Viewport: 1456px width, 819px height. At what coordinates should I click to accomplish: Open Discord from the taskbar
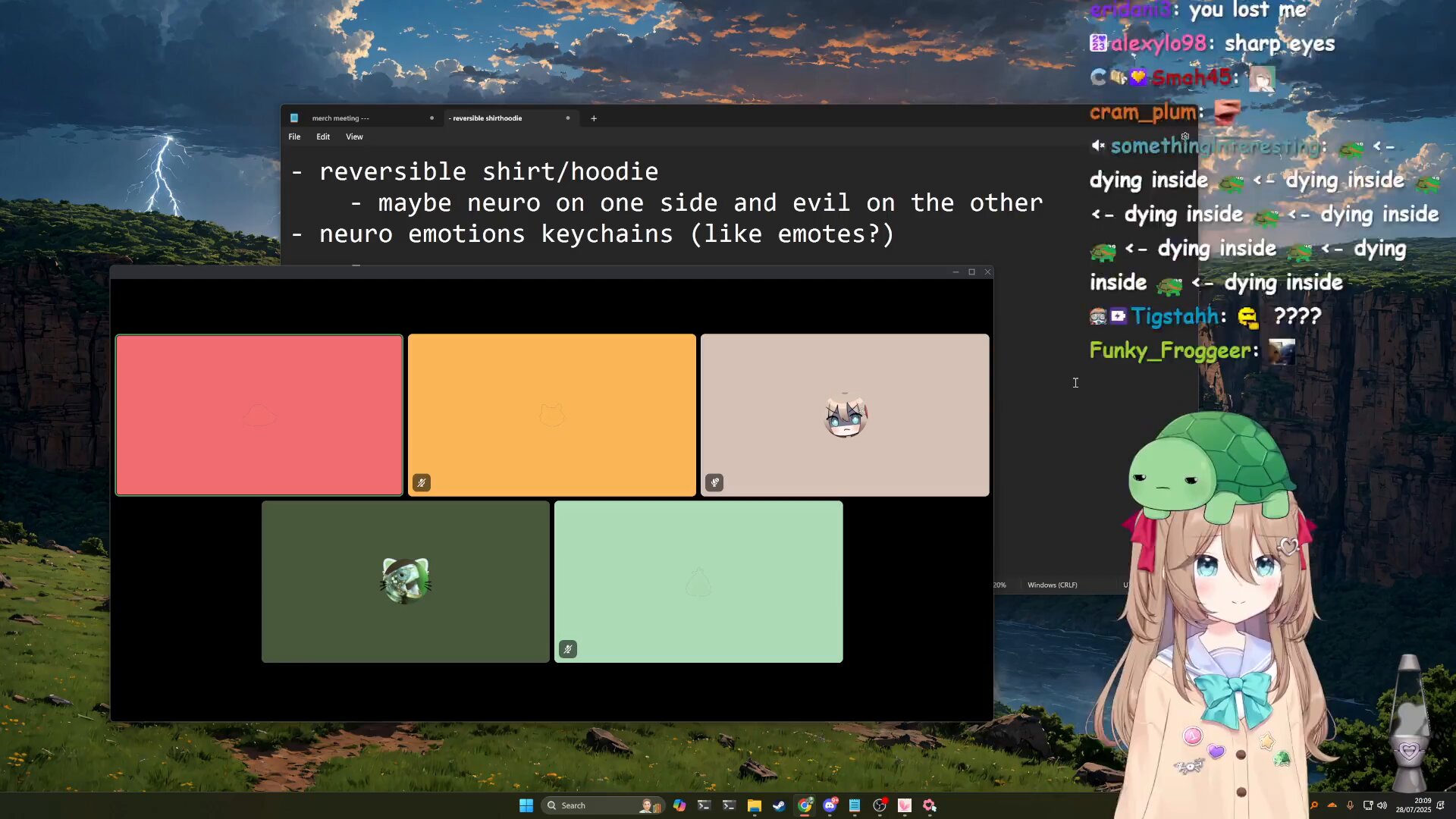point(830,805)
